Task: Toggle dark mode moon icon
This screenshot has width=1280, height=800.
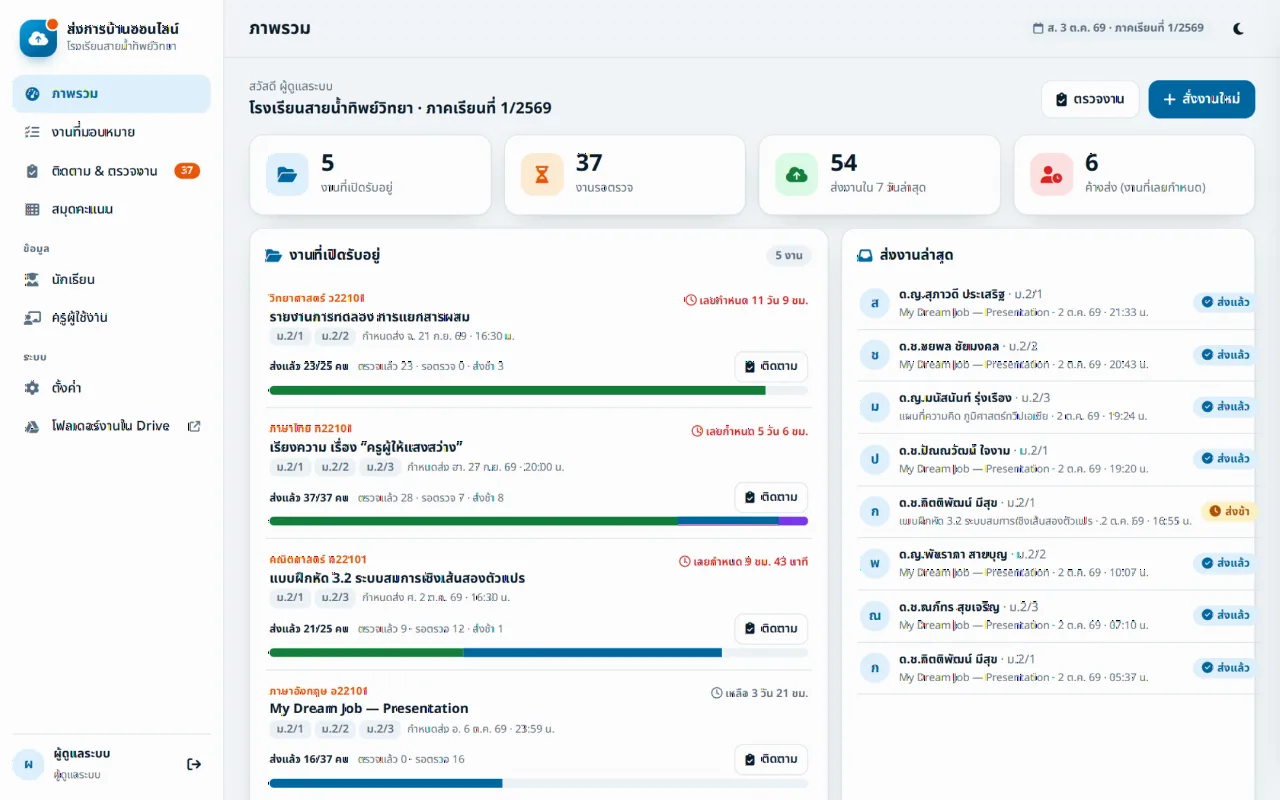Action: pos(1239,28)
